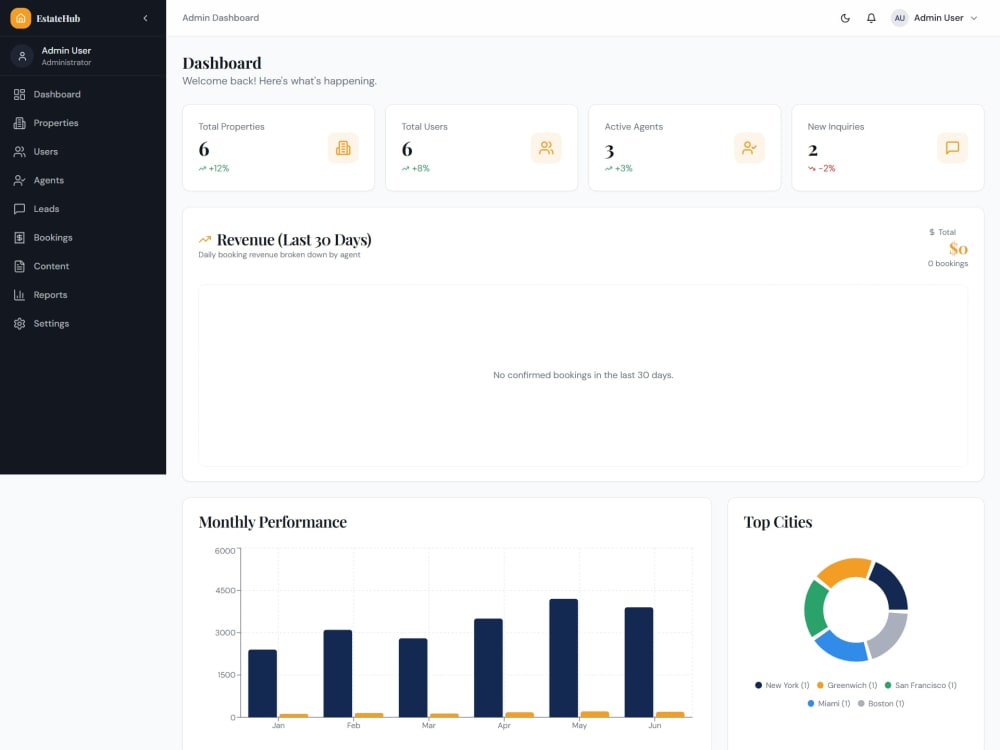Click the New Inquiries message icon
Viewport: 1000px width, 750px height.
(952, 148)
